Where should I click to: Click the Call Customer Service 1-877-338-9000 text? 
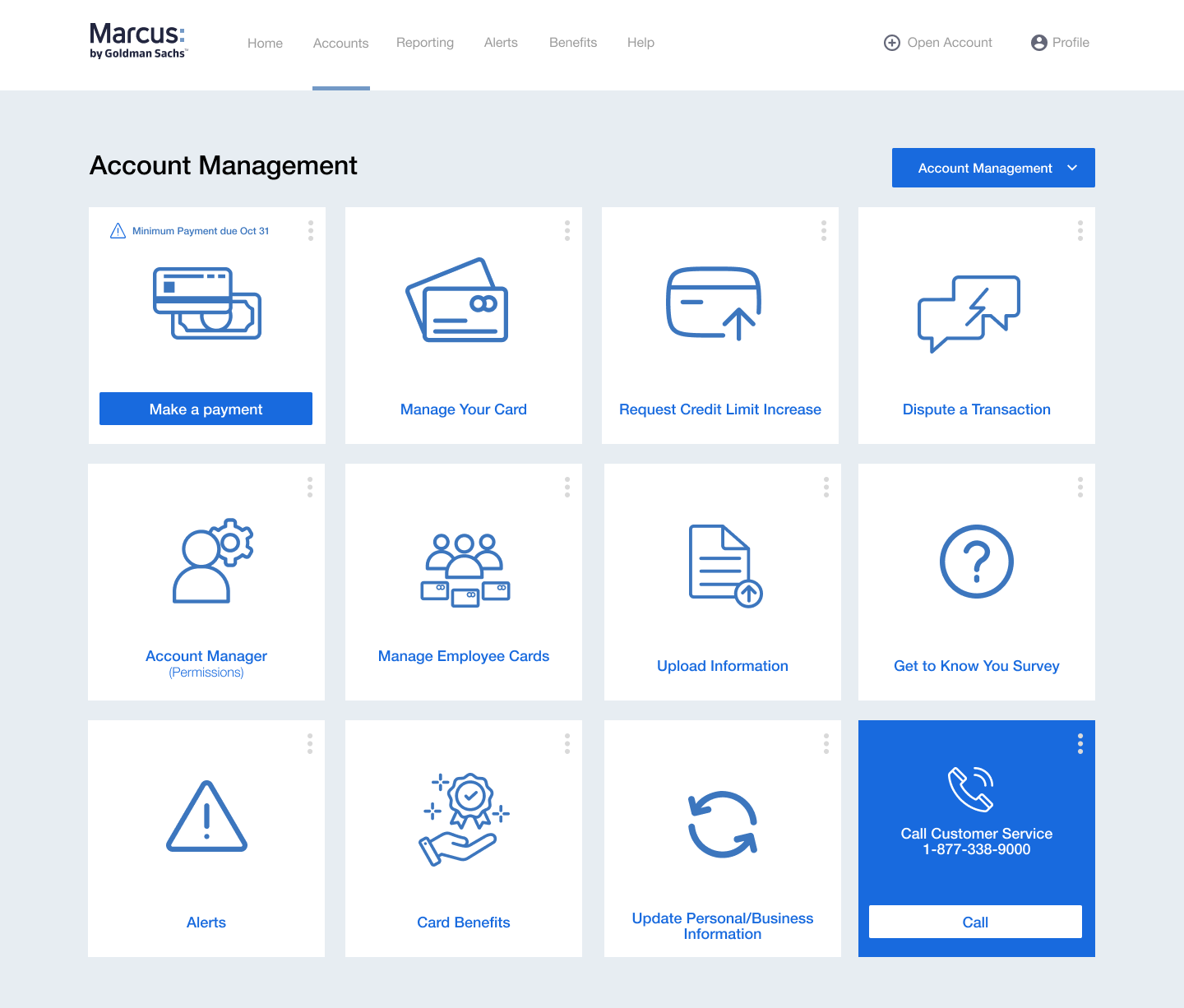click(x=977, y=841)
